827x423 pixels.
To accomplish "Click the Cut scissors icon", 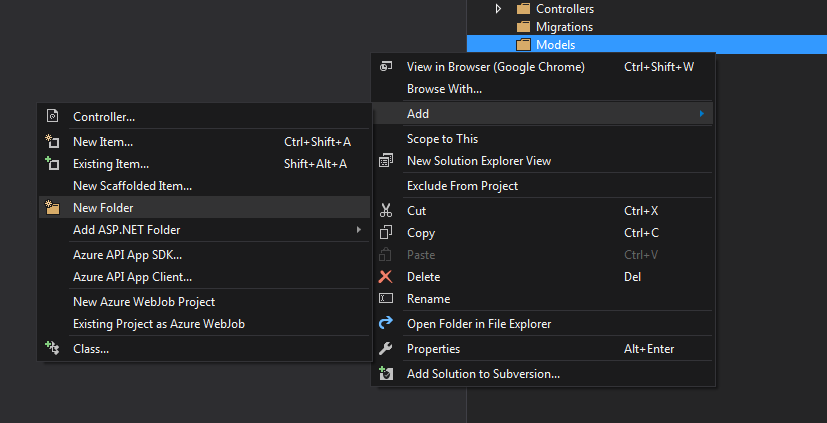I will (386, 211).
